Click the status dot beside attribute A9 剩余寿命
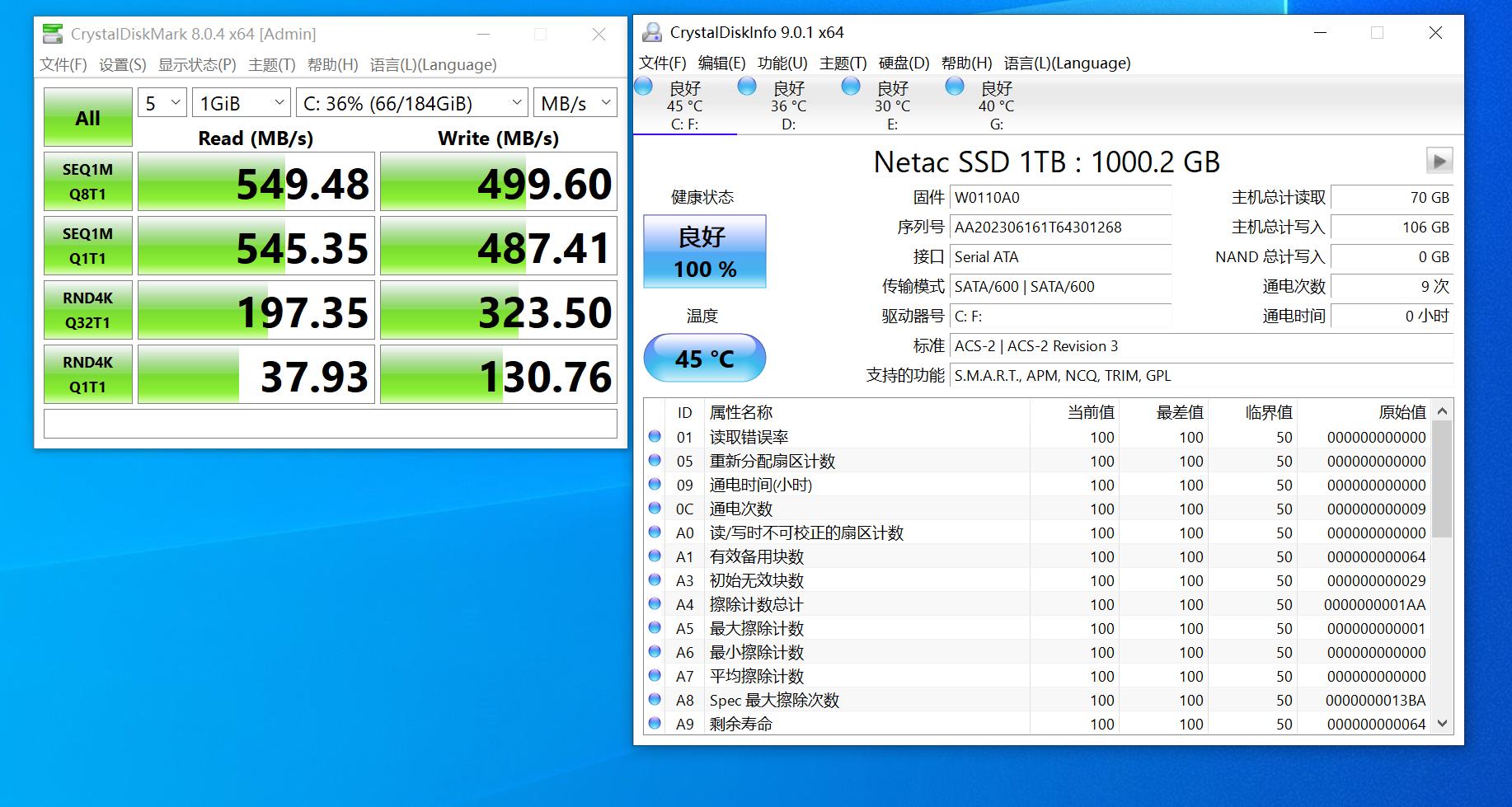 [655, 724]
